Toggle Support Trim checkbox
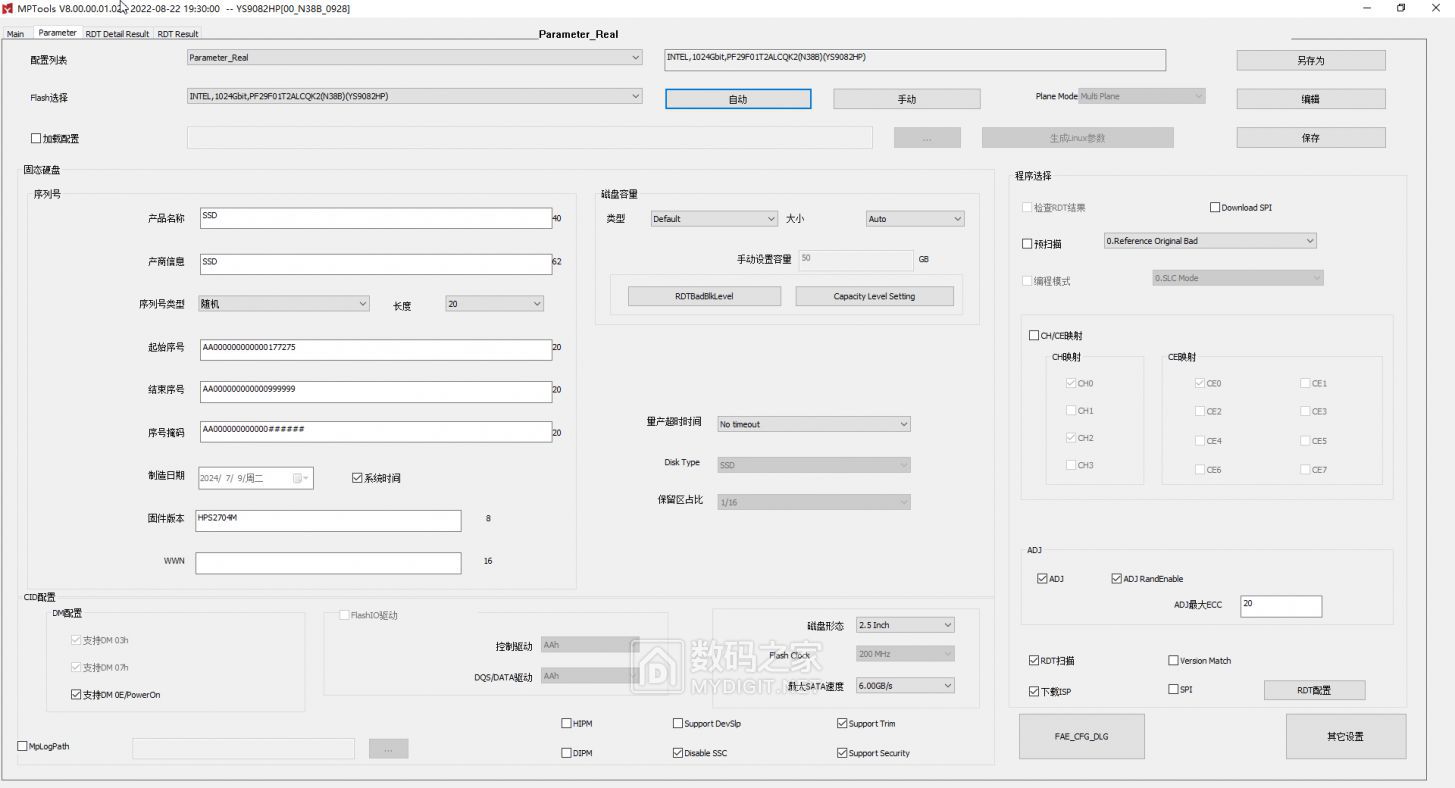This screenshot has height=788, width=1455. [x=842, y=723]
